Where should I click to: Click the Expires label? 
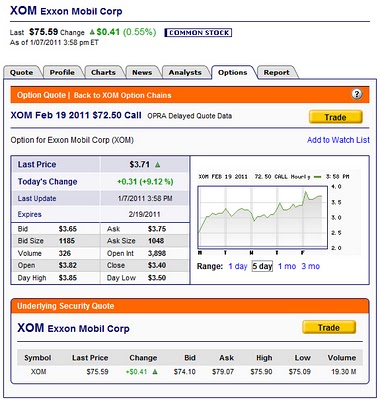(29, 214)
